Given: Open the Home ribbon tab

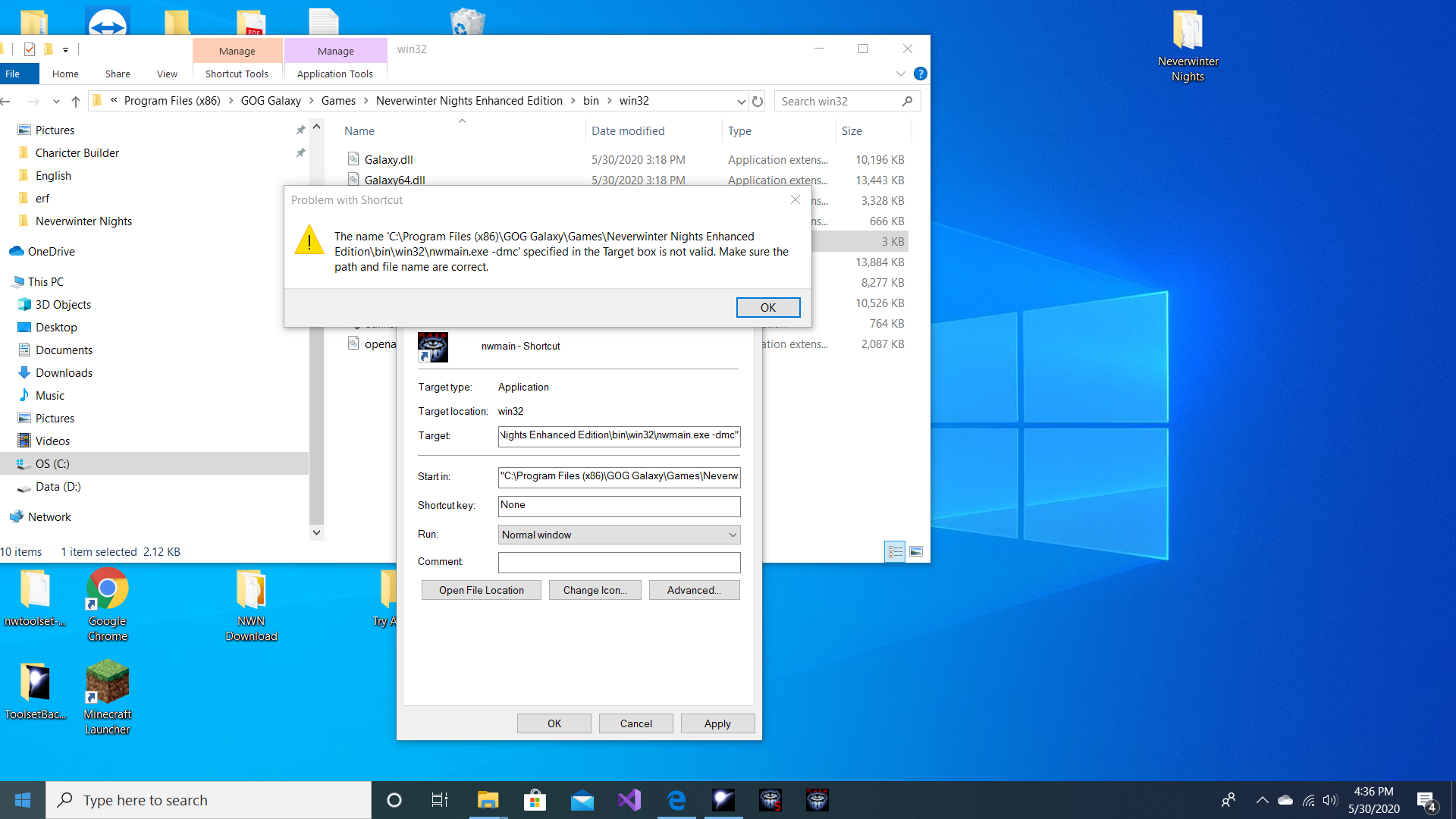Looking at the screenshot, I should coord(65,74).
